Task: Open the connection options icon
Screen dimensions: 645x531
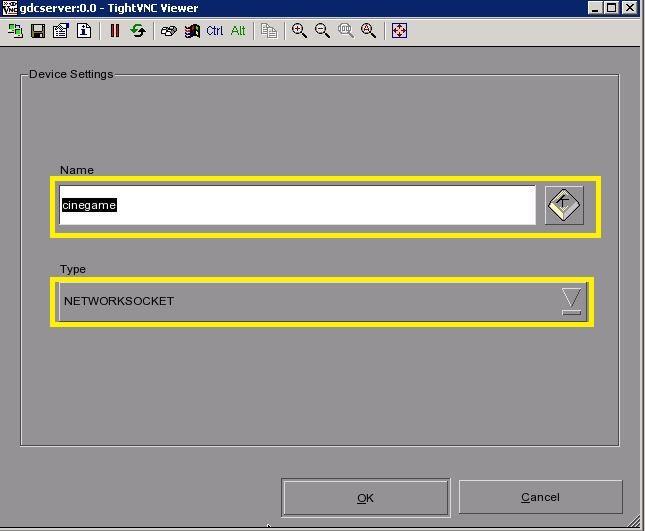Action: pyautogui.click(x=61, y=31)
